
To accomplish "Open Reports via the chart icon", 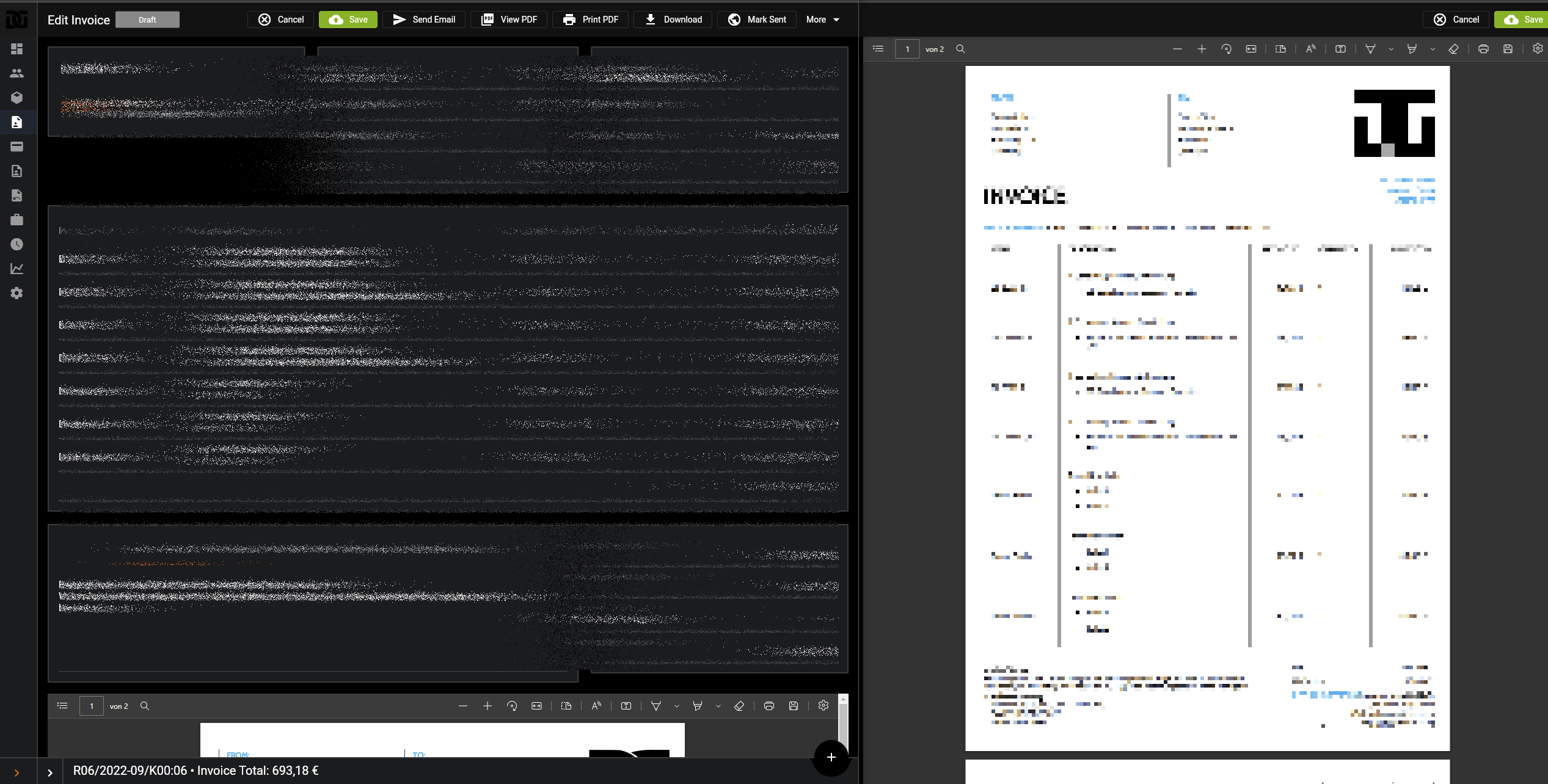I will (17, 269).
